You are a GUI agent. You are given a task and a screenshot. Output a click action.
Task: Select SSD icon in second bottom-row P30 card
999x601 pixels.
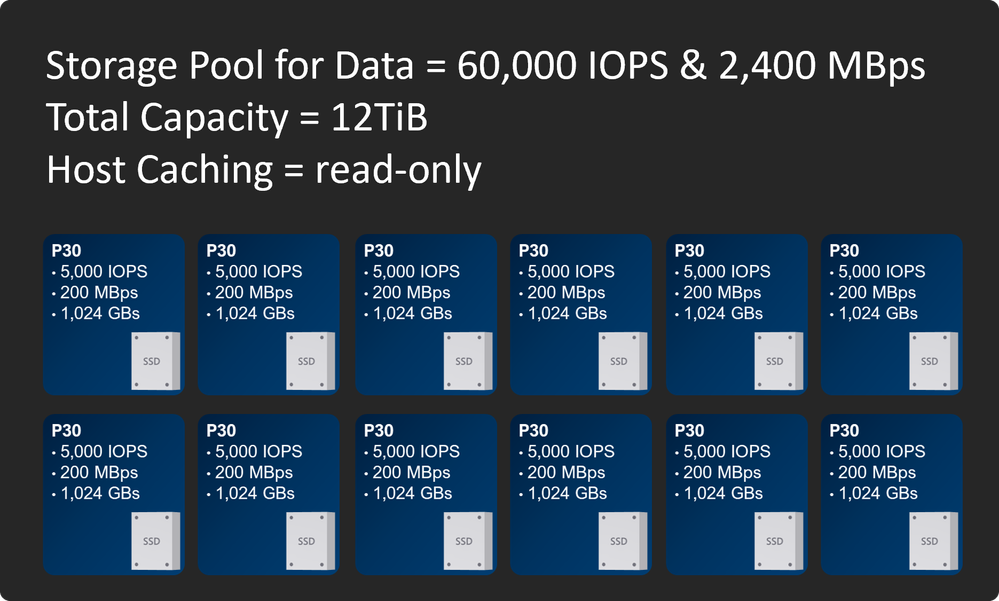click(308, 540)
